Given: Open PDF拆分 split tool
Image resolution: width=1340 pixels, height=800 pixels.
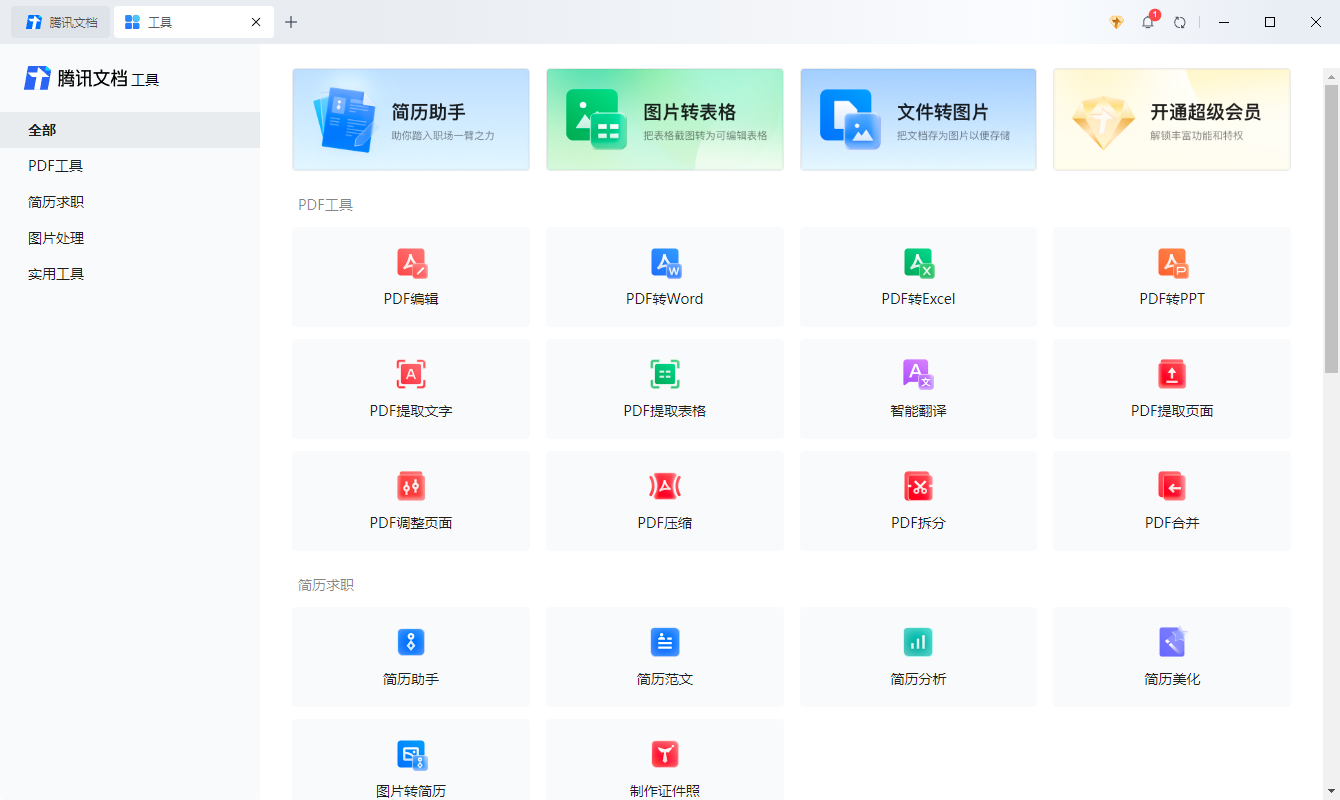Looking at the screenshot, I should coord(918,500).
